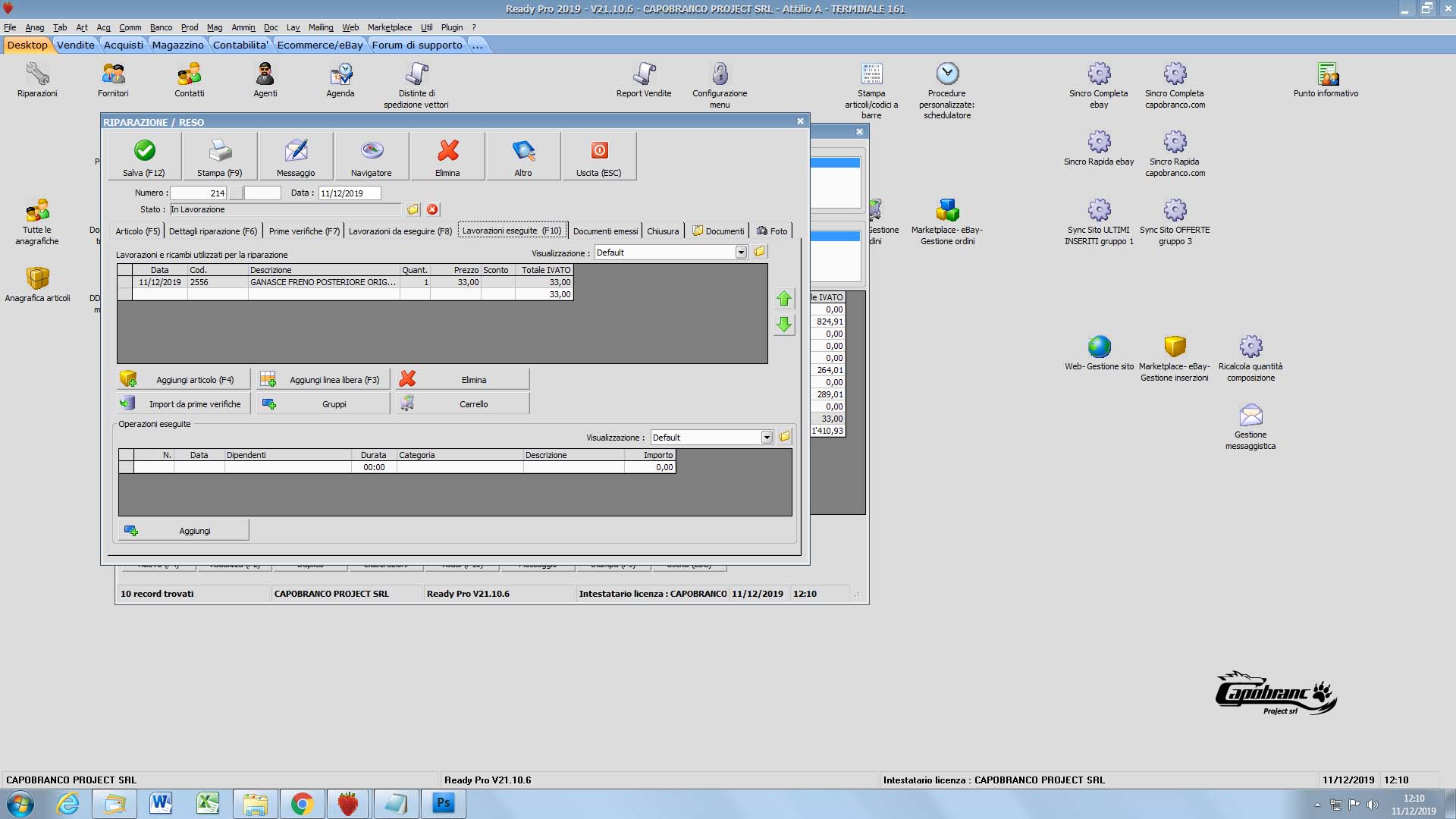Click the Data field showing 11/12/2019

[x=350, y=193]
